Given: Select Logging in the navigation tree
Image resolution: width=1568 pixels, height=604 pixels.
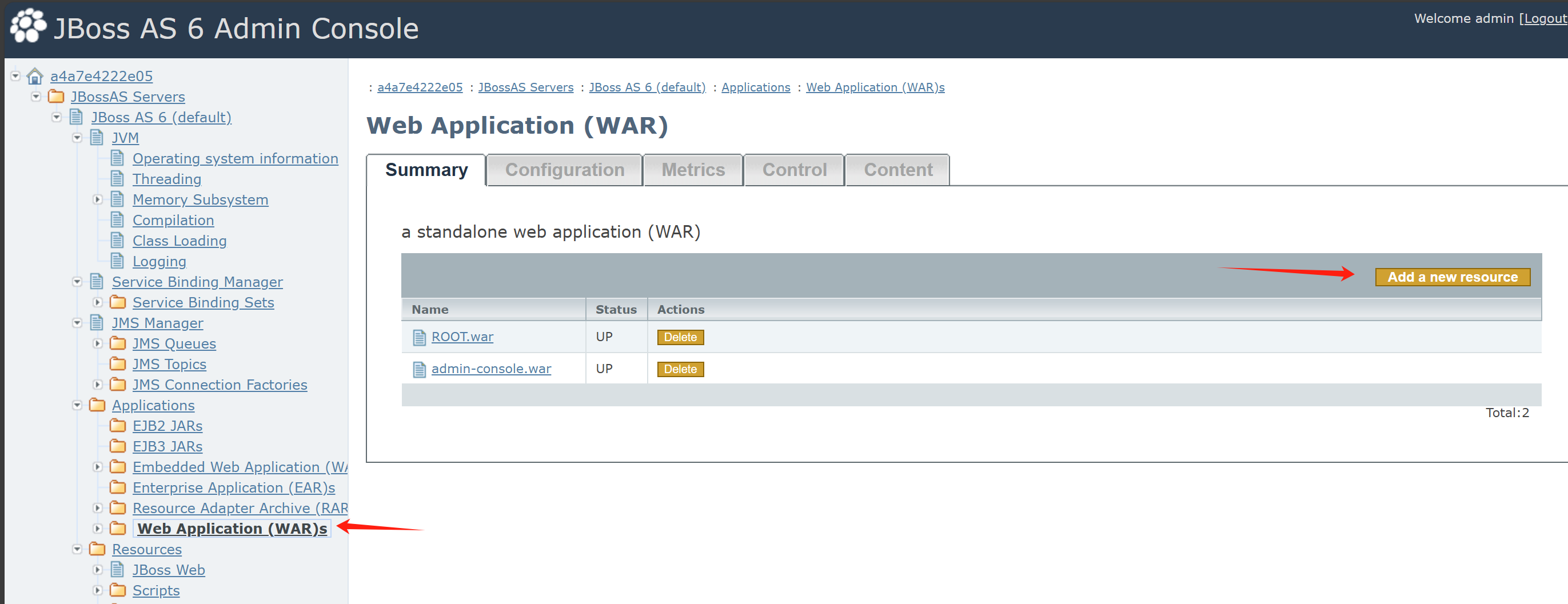Looking at the screenshot, I should 159,262.
